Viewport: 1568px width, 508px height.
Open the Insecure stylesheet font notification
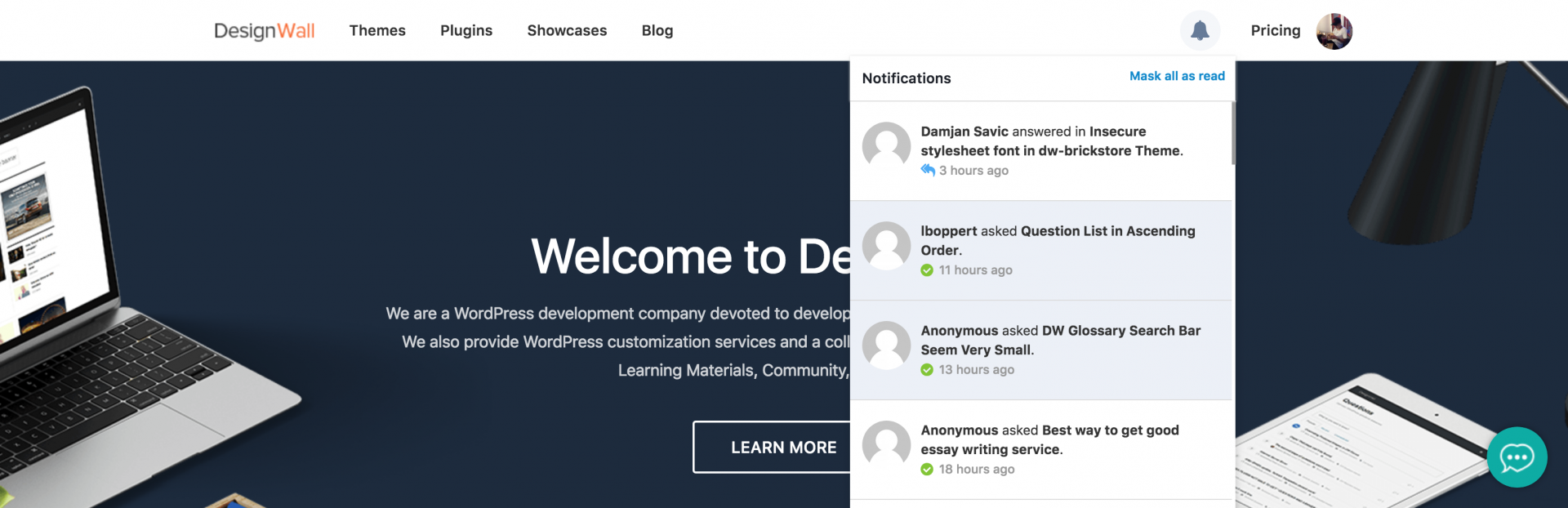1052,141
